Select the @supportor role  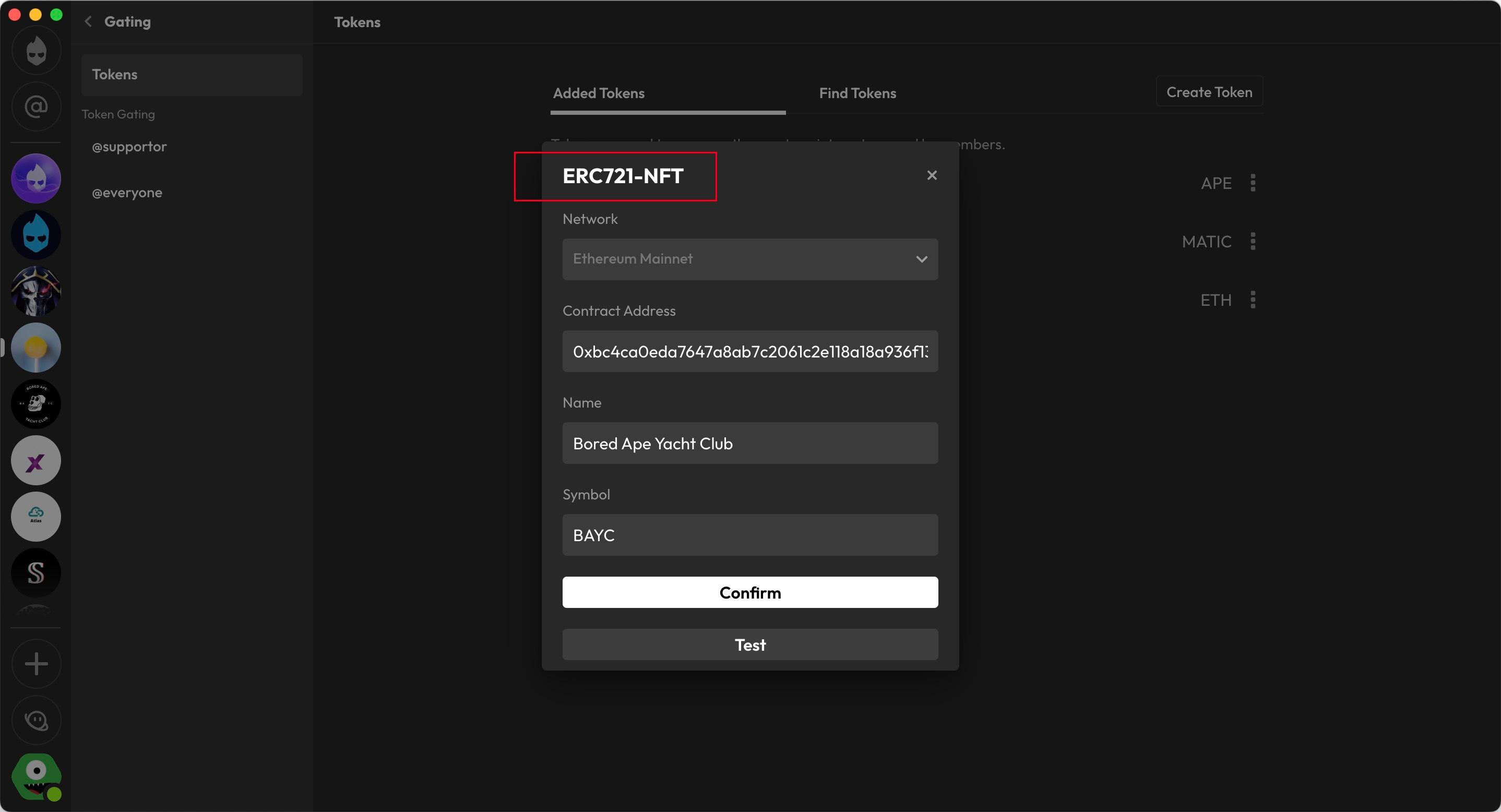pyautogui.click(x=129, y=146)
